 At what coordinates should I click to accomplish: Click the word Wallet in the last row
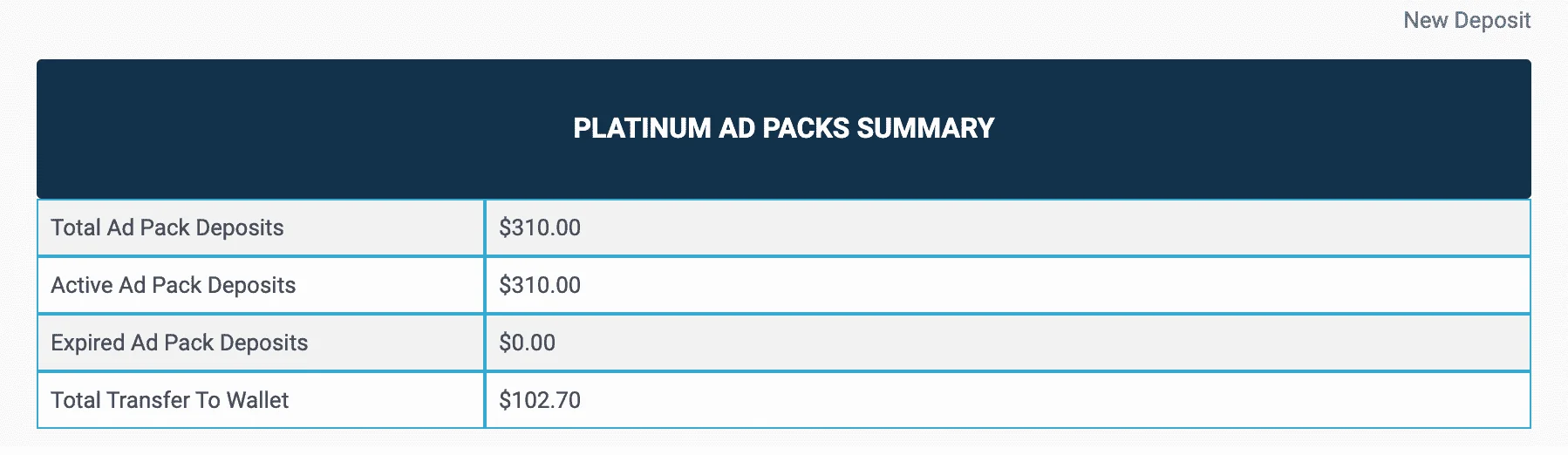click(257, 400)
